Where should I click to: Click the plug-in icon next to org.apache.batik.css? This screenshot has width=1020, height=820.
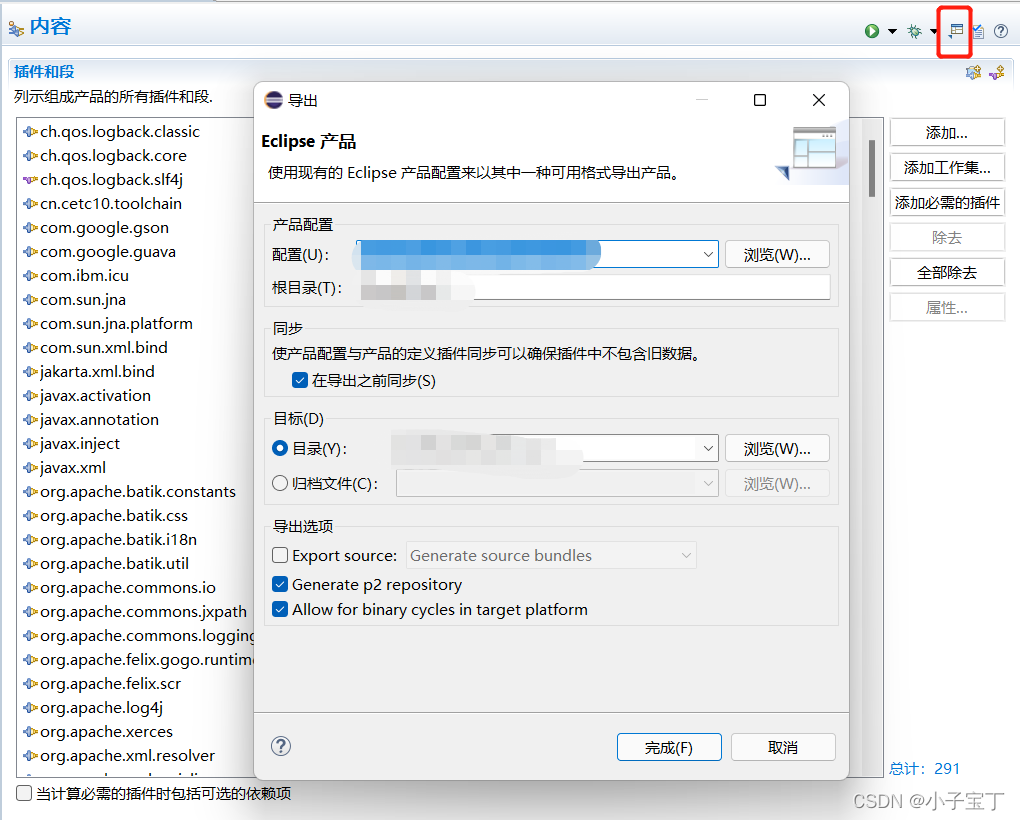pos(31,516)
